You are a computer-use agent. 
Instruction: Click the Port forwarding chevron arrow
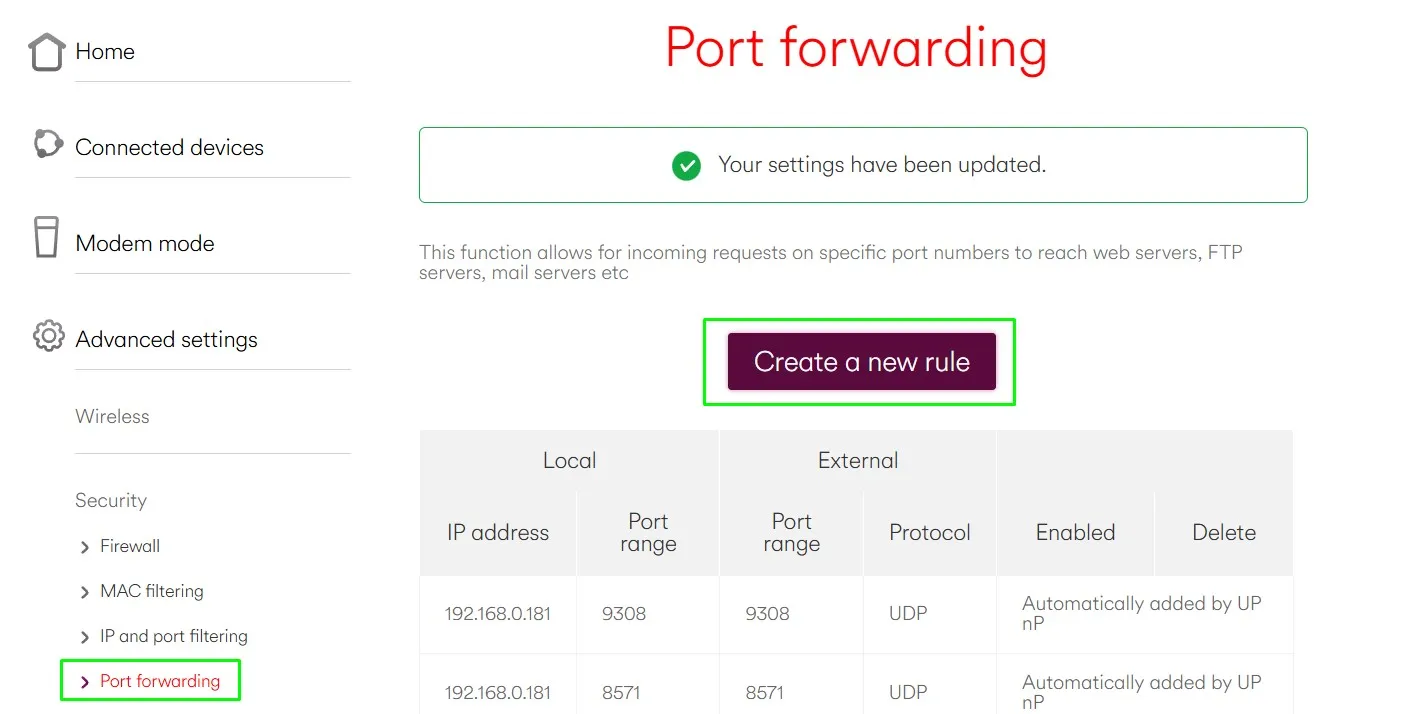coord(85,682)
